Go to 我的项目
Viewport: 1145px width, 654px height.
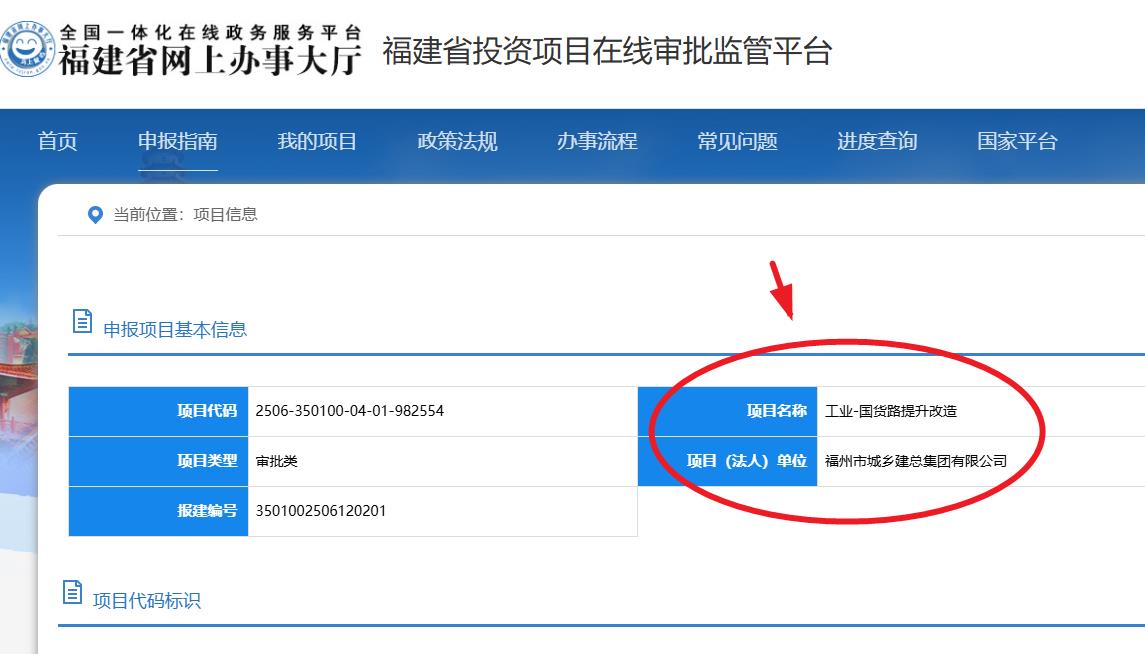tap(317, 141)
